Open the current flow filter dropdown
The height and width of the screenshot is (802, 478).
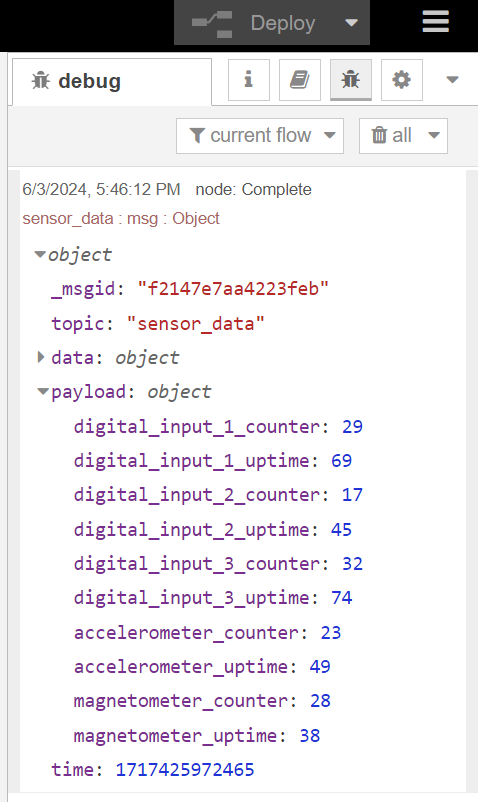click(260, 136)
